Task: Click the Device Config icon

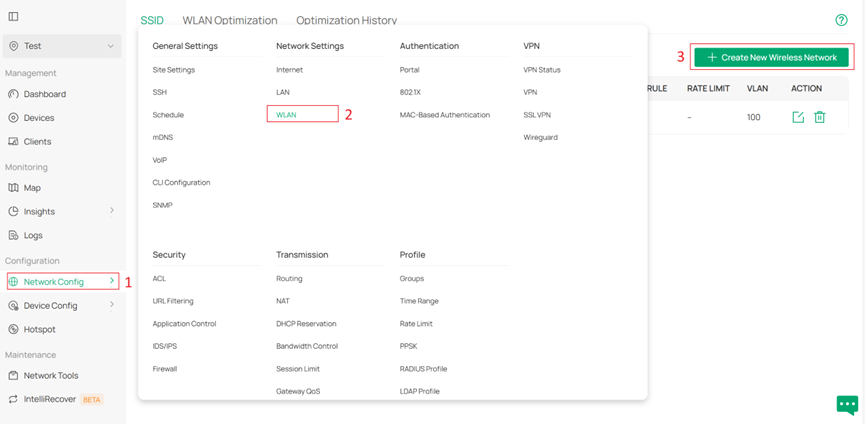Action: 14,305
